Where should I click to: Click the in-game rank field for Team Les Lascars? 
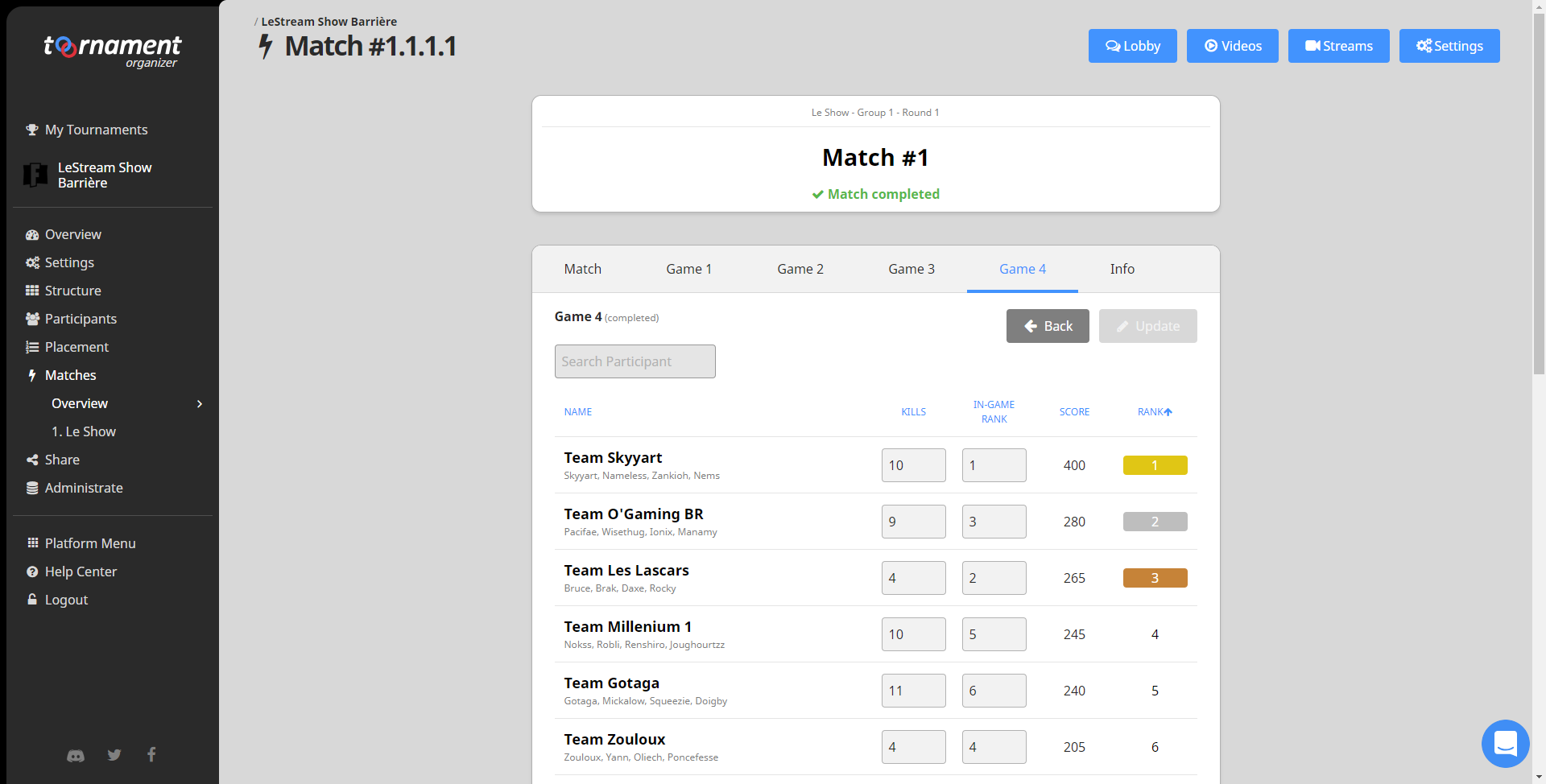pyautogui.click(x=994, y=578)
